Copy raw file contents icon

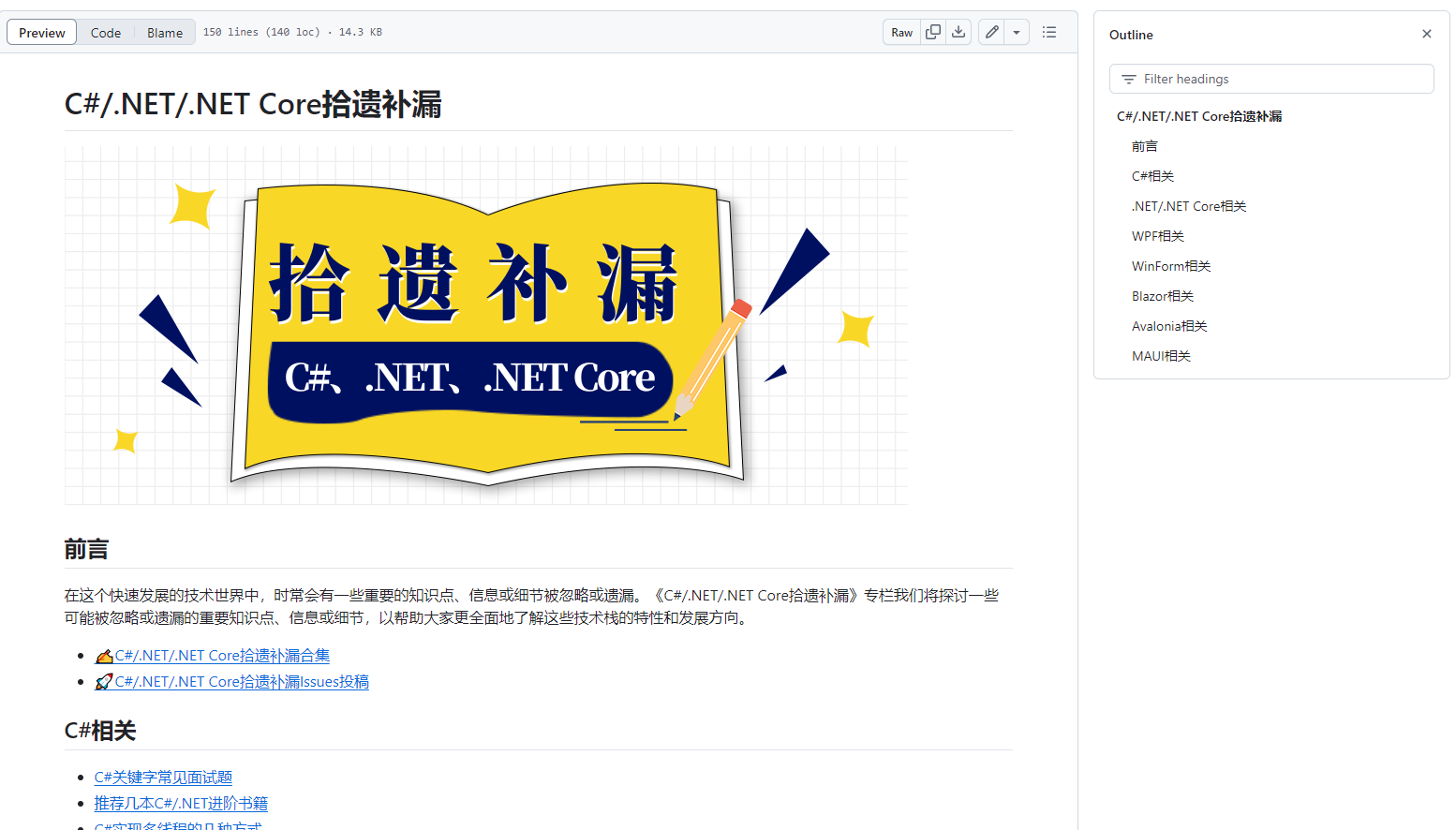[933, 32]
